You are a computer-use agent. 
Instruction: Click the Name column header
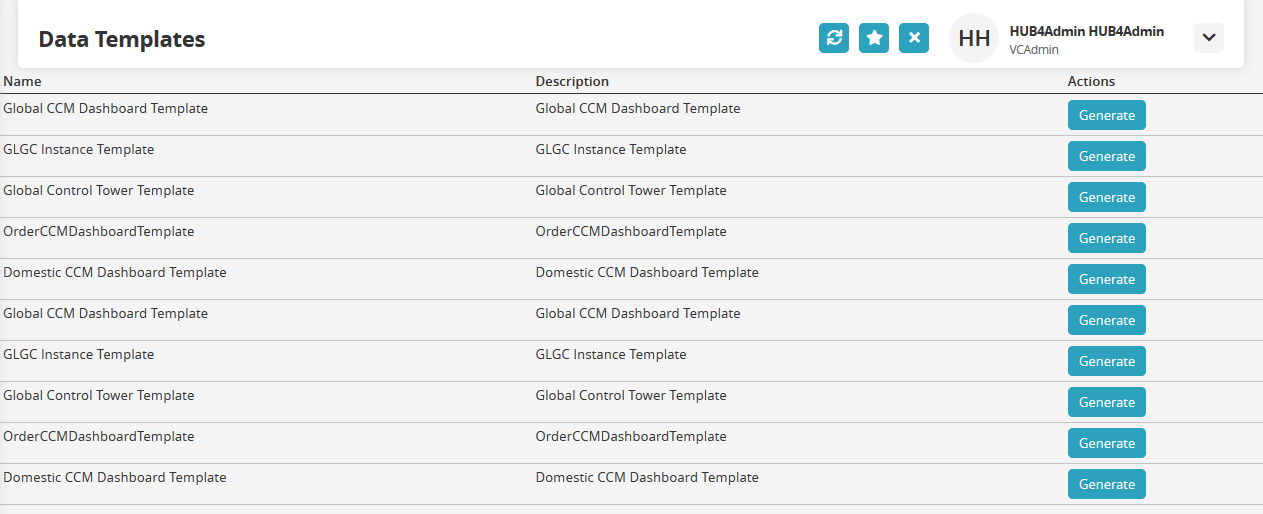click(x=23, y=81)
